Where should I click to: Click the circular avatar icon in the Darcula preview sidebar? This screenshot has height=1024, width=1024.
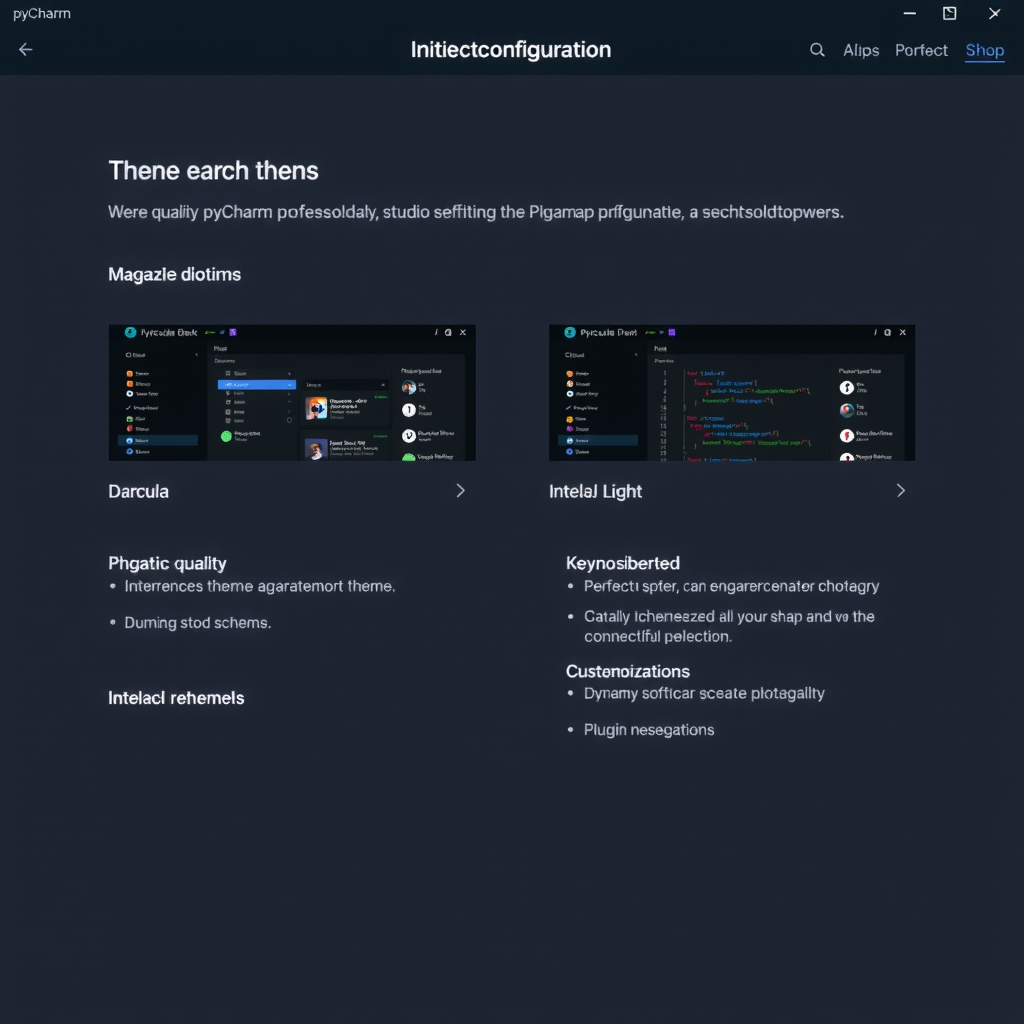pyautogui.click(x=409, y=387)
